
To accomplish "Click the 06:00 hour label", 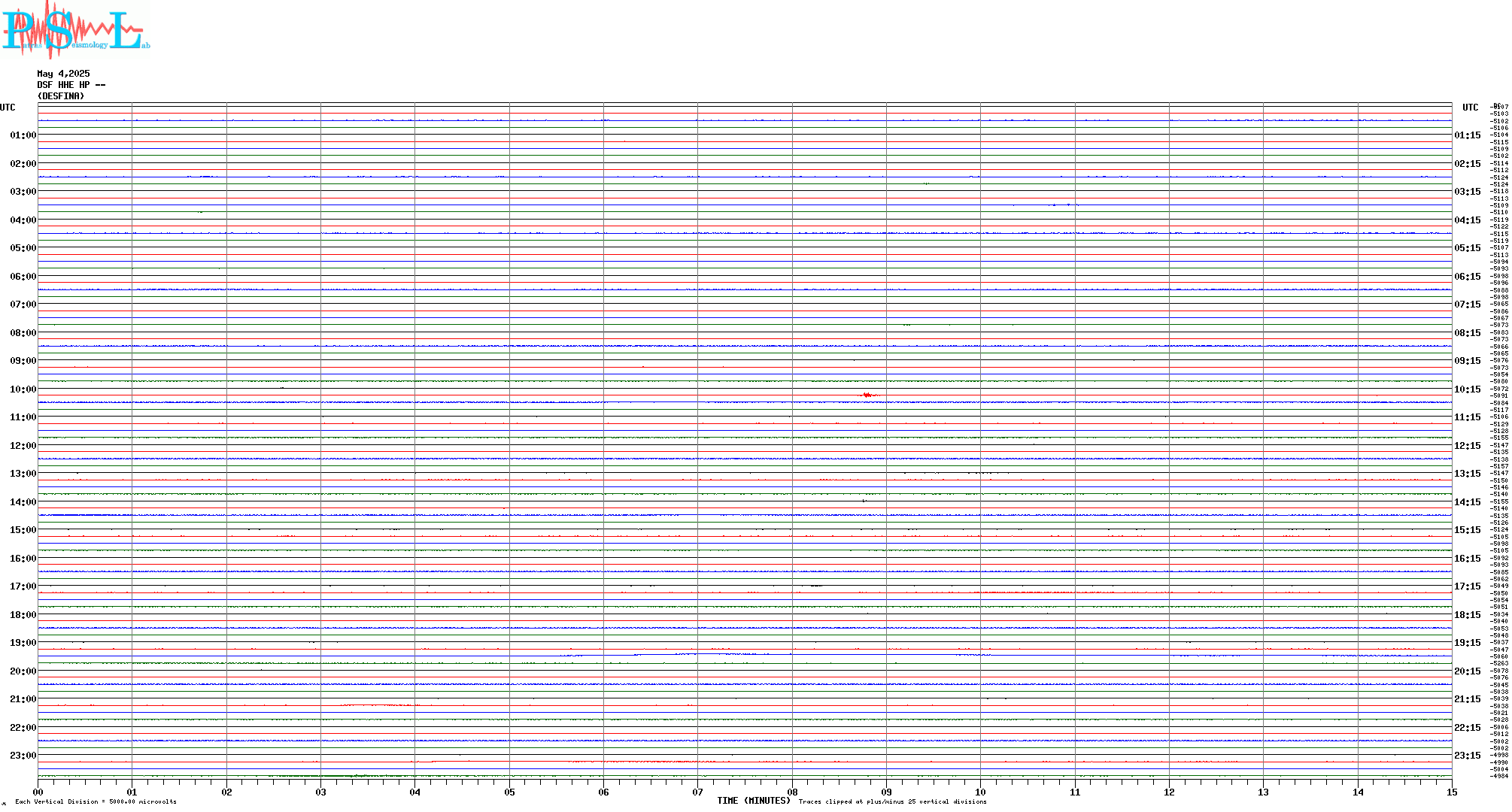I will pos(23,277).
